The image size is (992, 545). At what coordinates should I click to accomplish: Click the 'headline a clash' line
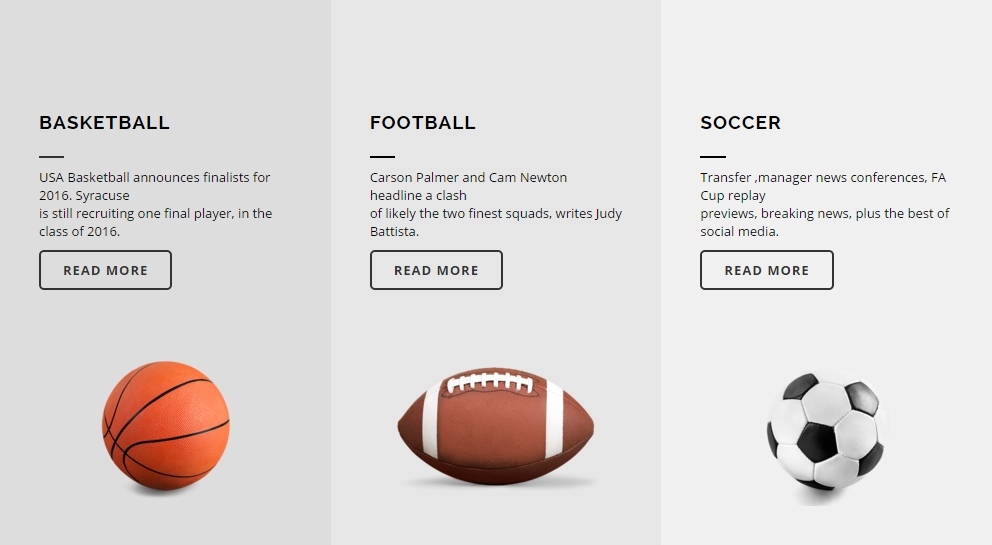(418, 196)
